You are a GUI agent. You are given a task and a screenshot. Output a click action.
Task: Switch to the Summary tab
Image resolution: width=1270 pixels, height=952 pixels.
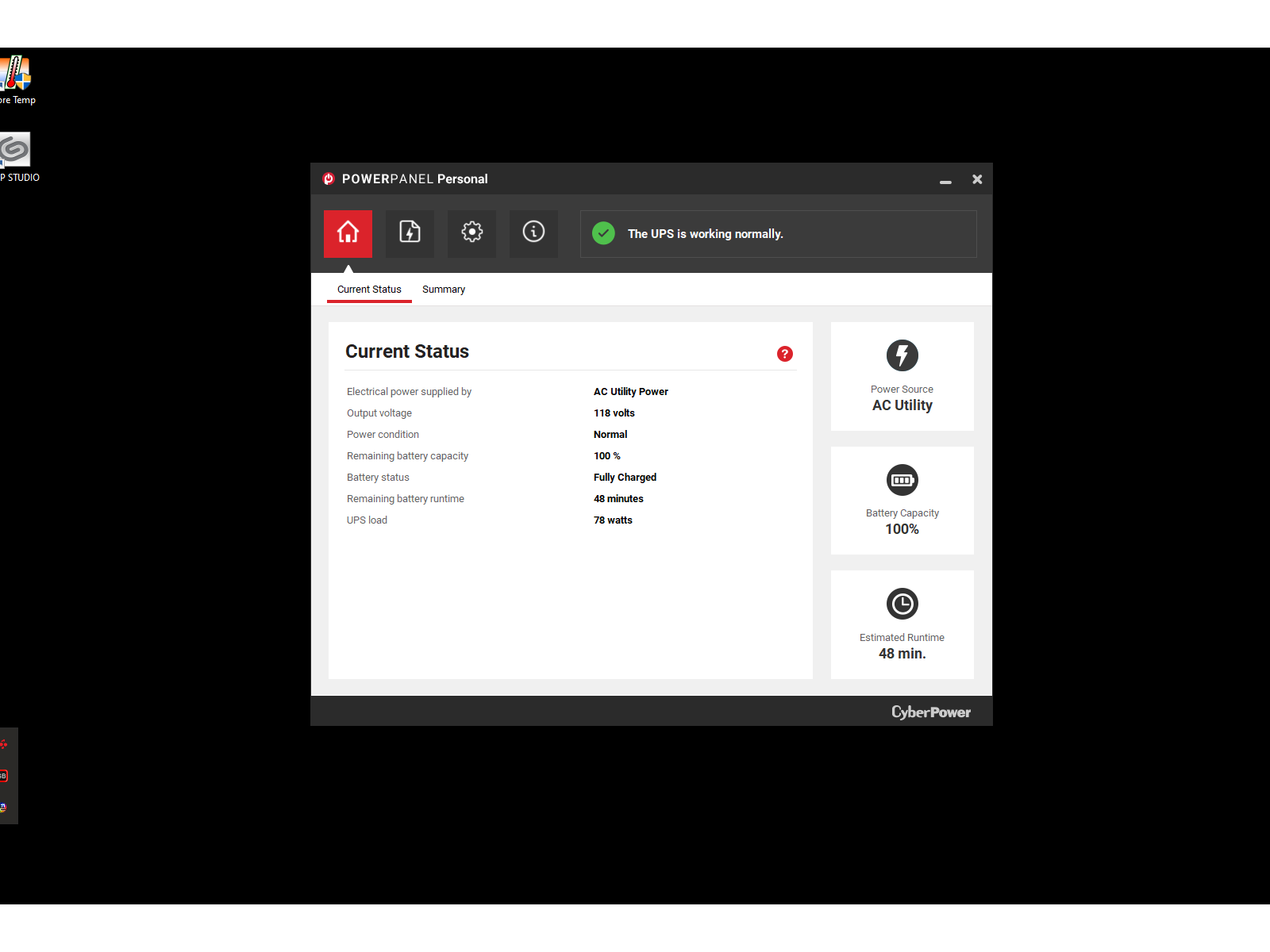pyautogui.click(x=443, y=290)
